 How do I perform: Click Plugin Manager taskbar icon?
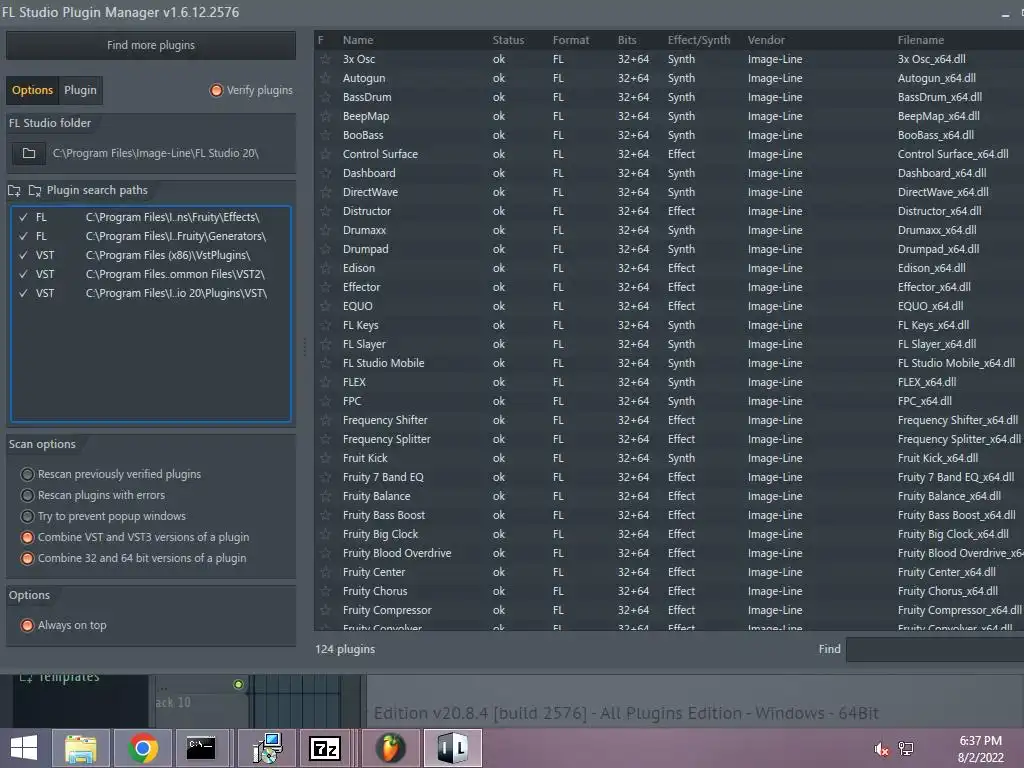click(x=453, y=748)
